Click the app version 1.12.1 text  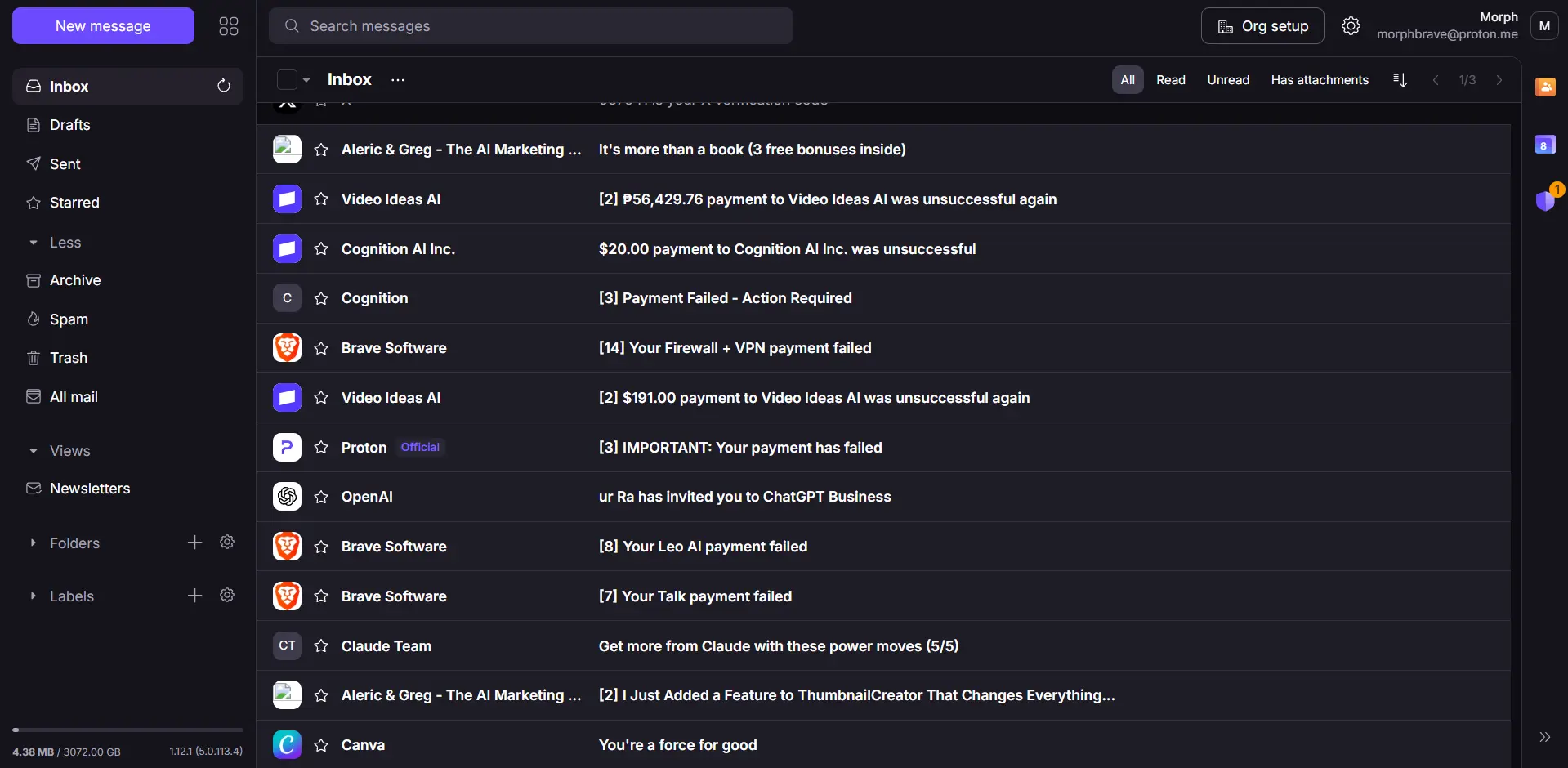(206, 752)
